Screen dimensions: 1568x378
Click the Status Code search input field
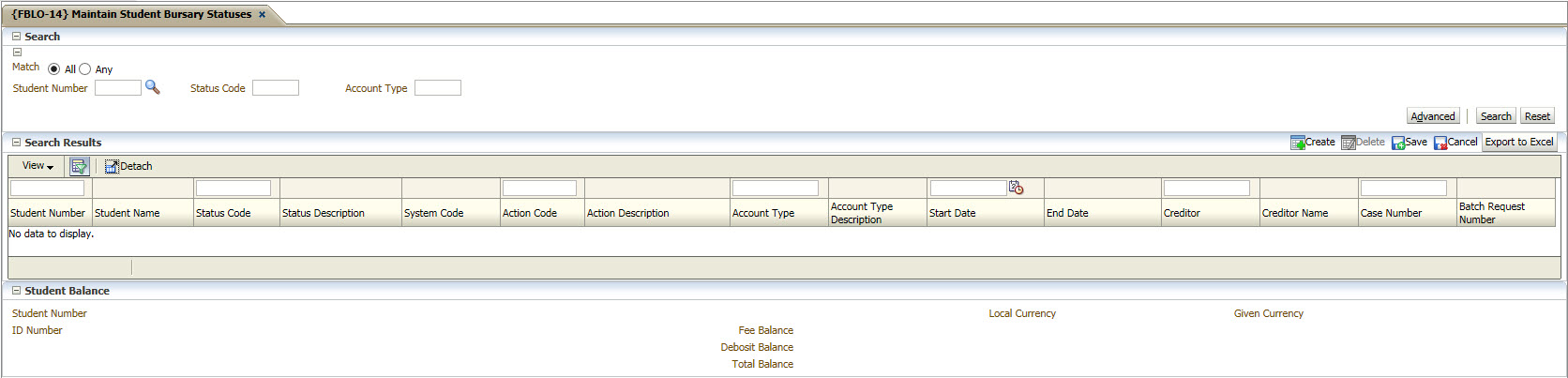tap(275, 88)
